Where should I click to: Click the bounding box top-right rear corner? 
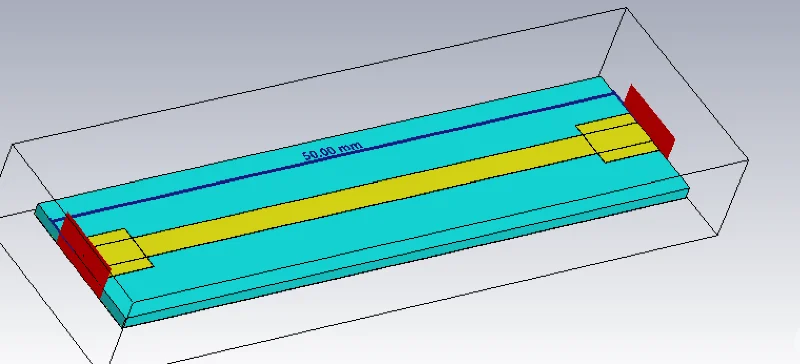click(x=626, y=8)
